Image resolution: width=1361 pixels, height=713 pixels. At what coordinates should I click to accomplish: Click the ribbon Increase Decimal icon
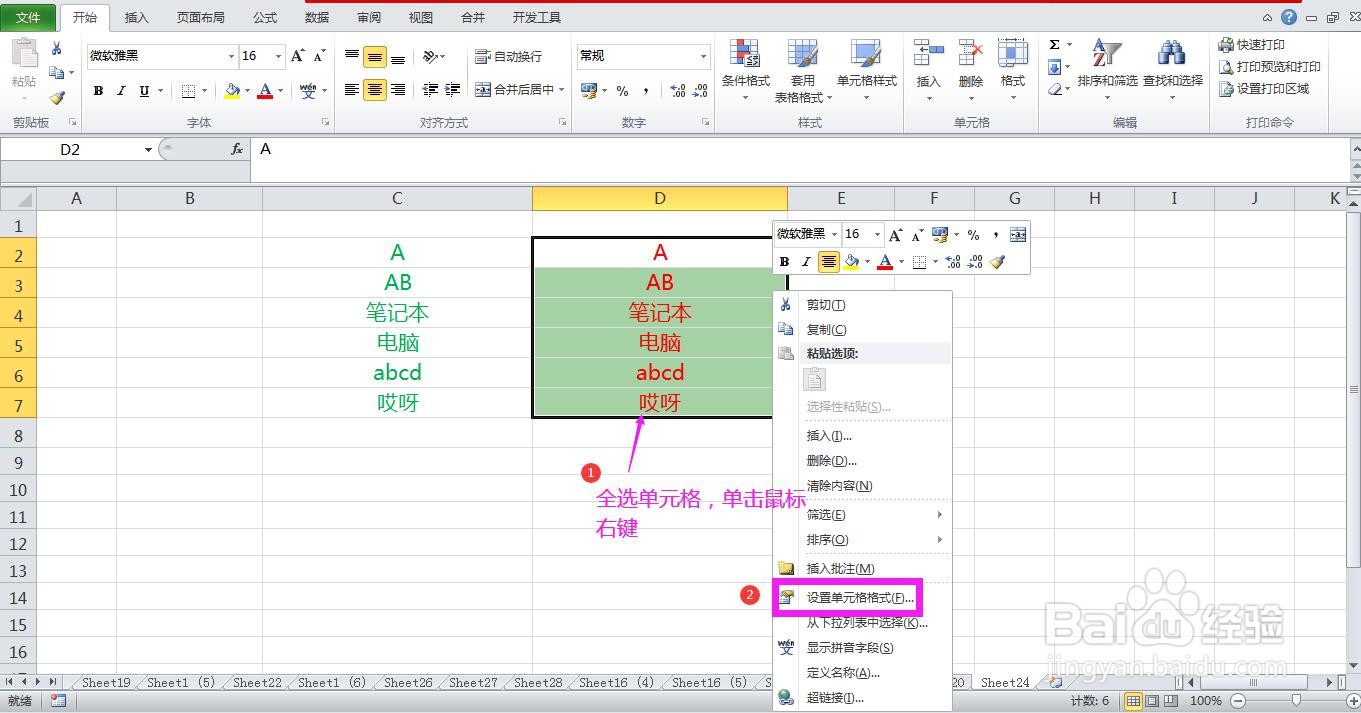click(x=677, y=91)
